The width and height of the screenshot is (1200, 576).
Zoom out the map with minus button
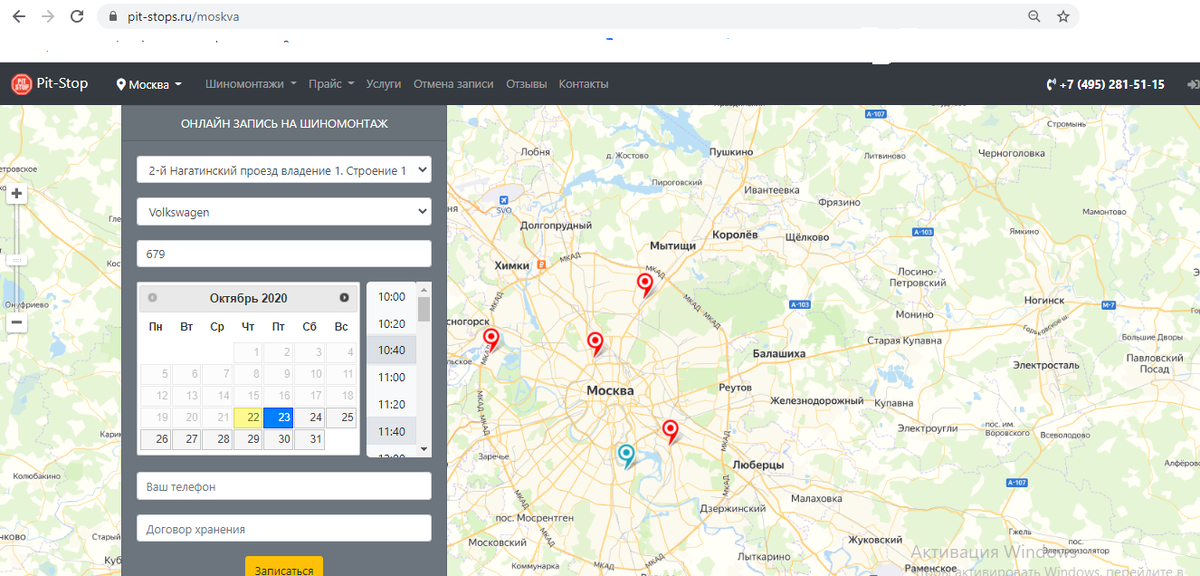point(16,323)
